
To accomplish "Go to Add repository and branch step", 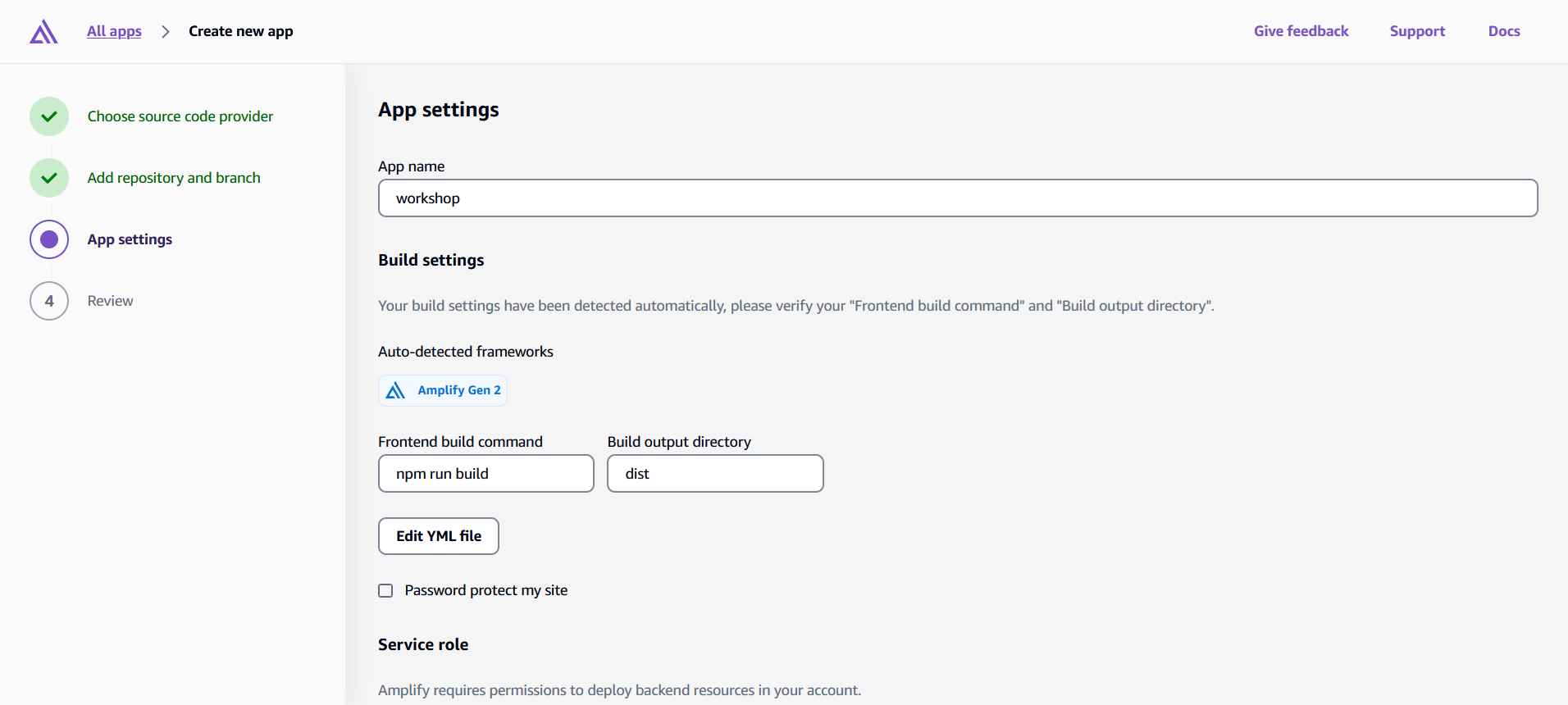I will tap(174, 178).
